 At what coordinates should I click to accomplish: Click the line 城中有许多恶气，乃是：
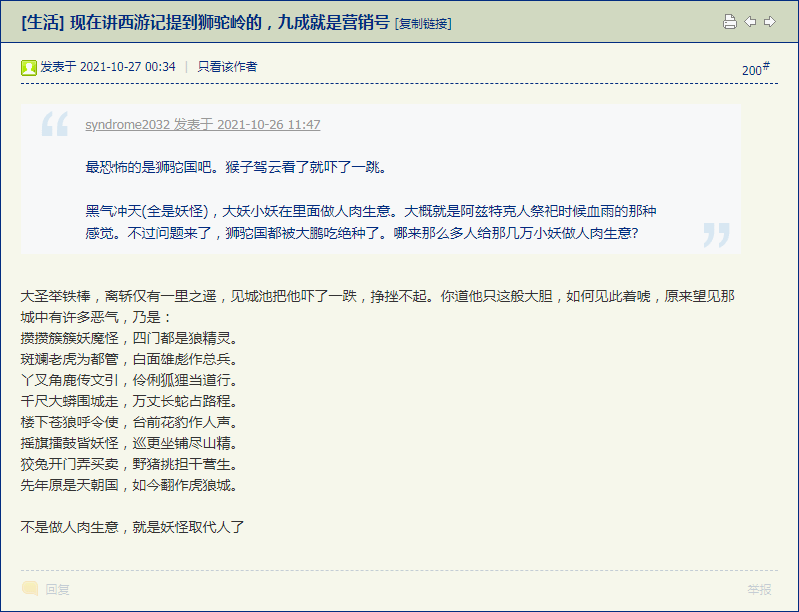point(96,317)
